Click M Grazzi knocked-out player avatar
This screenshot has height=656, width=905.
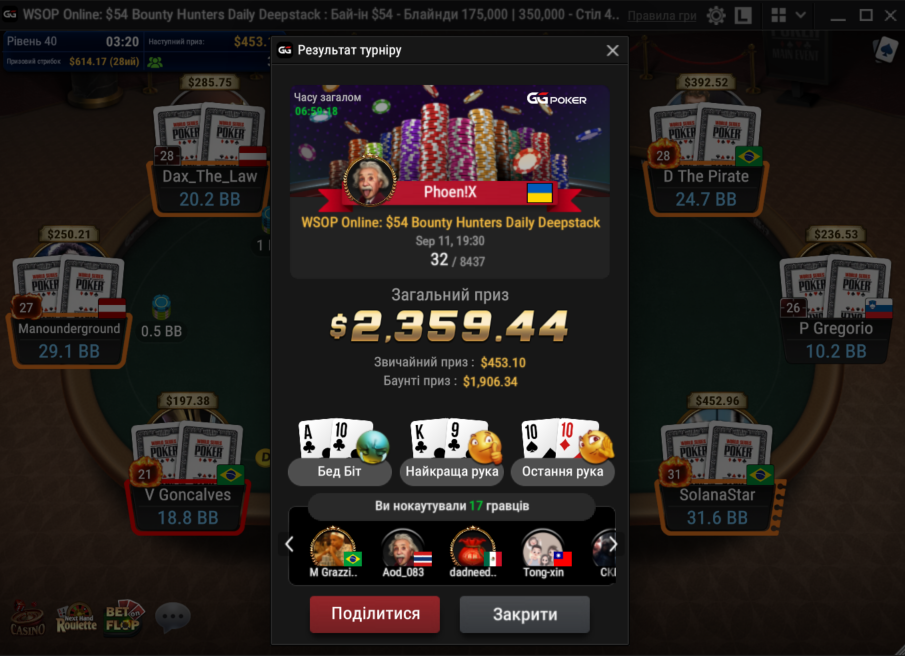pos(333,547)
